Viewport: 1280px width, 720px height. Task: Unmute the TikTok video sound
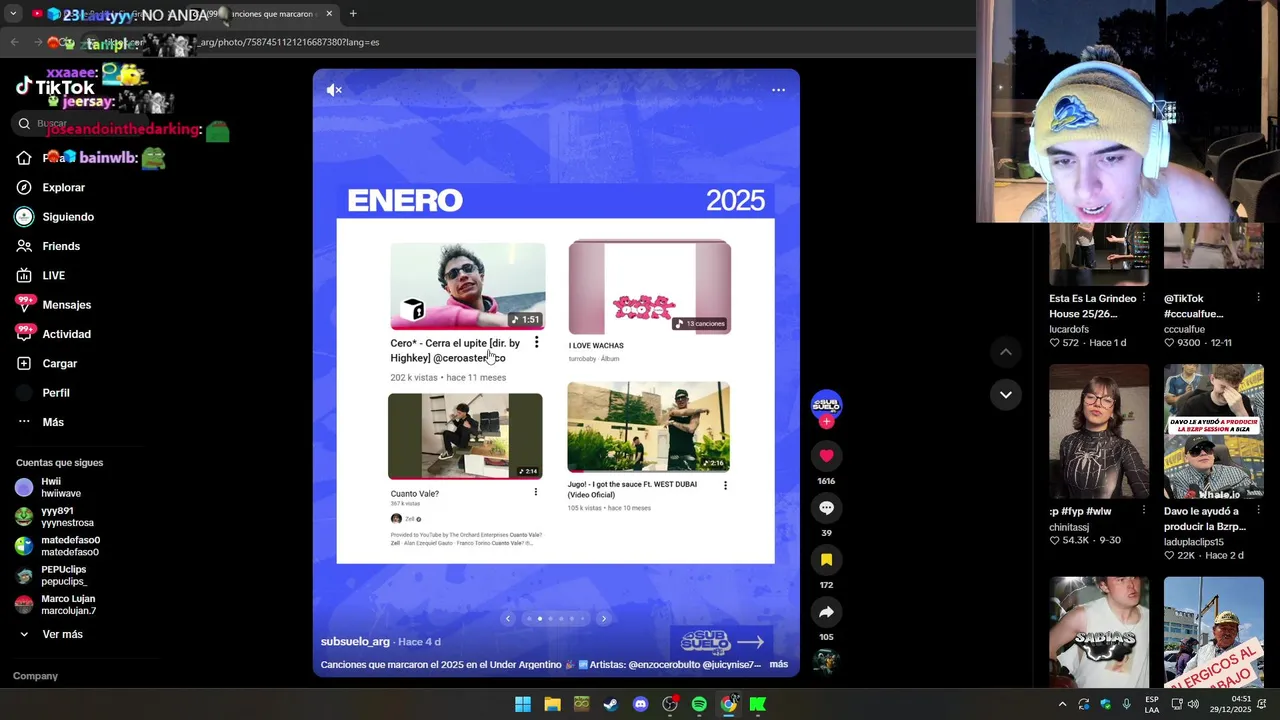(x=334, y=90)
